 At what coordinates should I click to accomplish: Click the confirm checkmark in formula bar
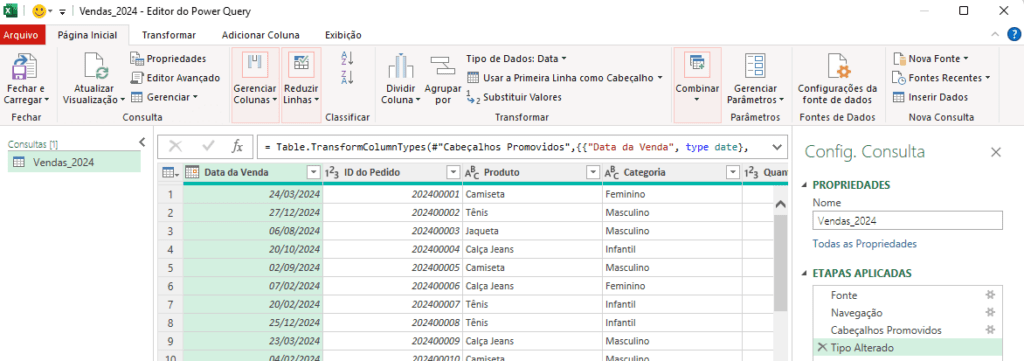208,147
